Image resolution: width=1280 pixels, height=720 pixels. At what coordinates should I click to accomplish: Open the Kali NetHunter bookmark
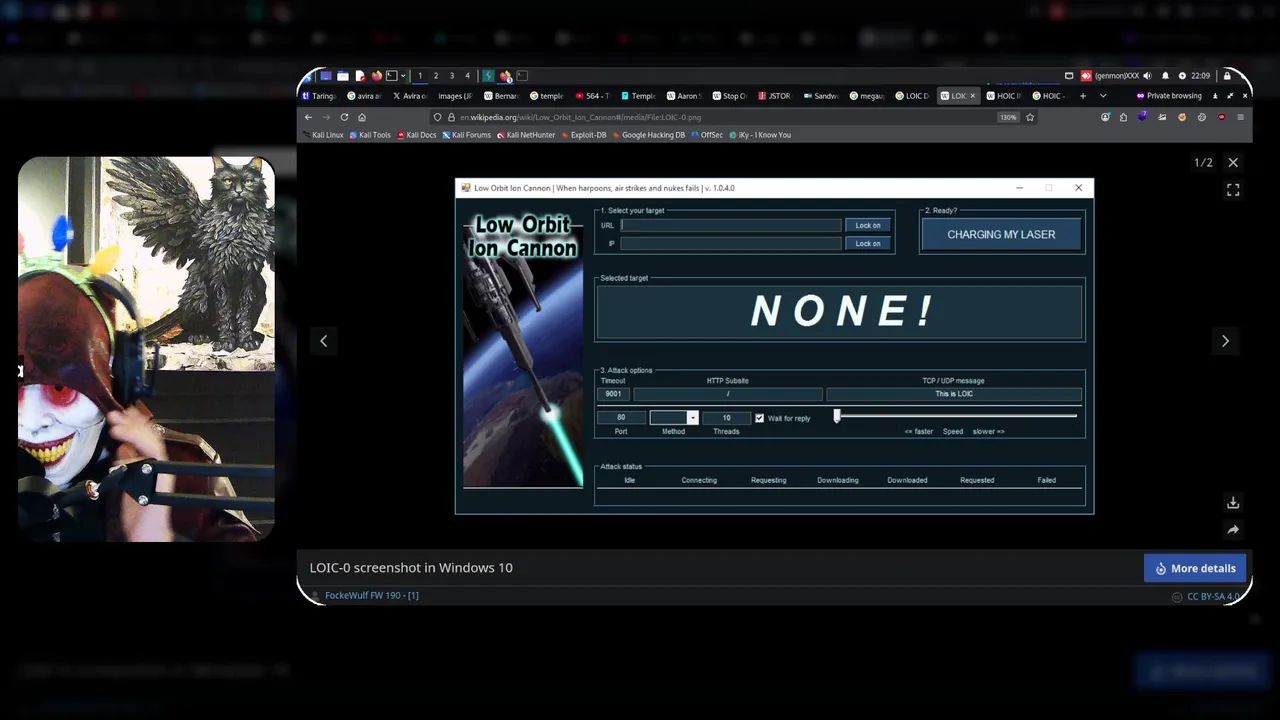tap(526, 135)
